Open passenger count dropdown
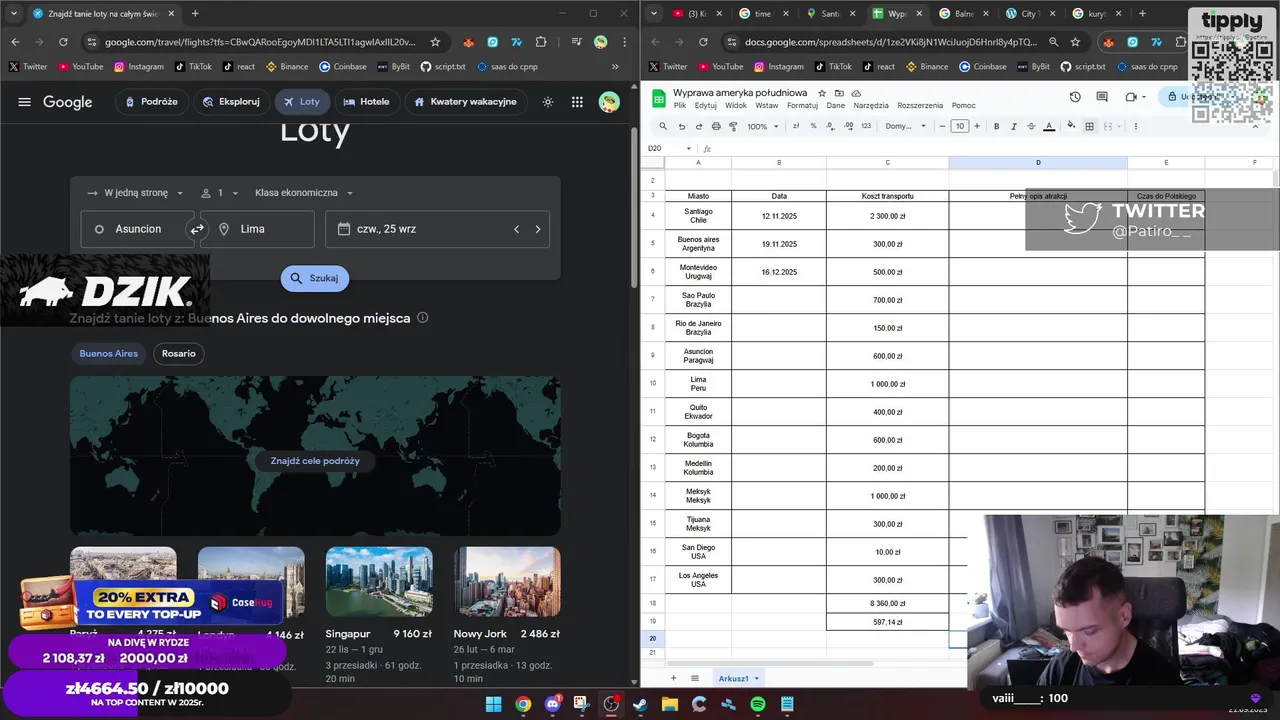The image size is (1280, 720). point(220,193)
